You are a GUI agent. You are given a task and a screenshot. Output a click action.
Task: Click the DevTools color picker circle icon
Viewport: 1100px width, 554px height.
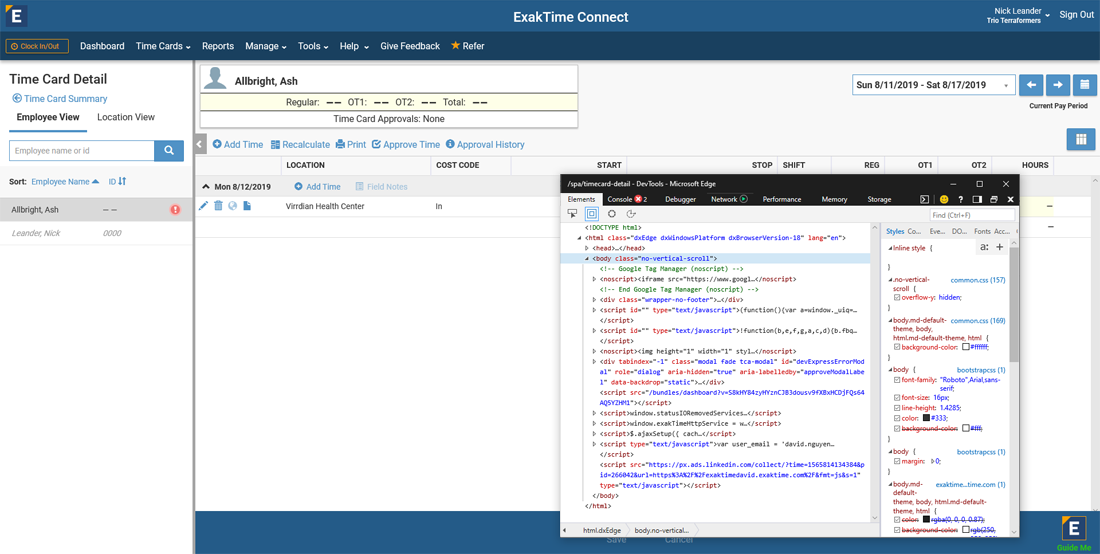612,214
